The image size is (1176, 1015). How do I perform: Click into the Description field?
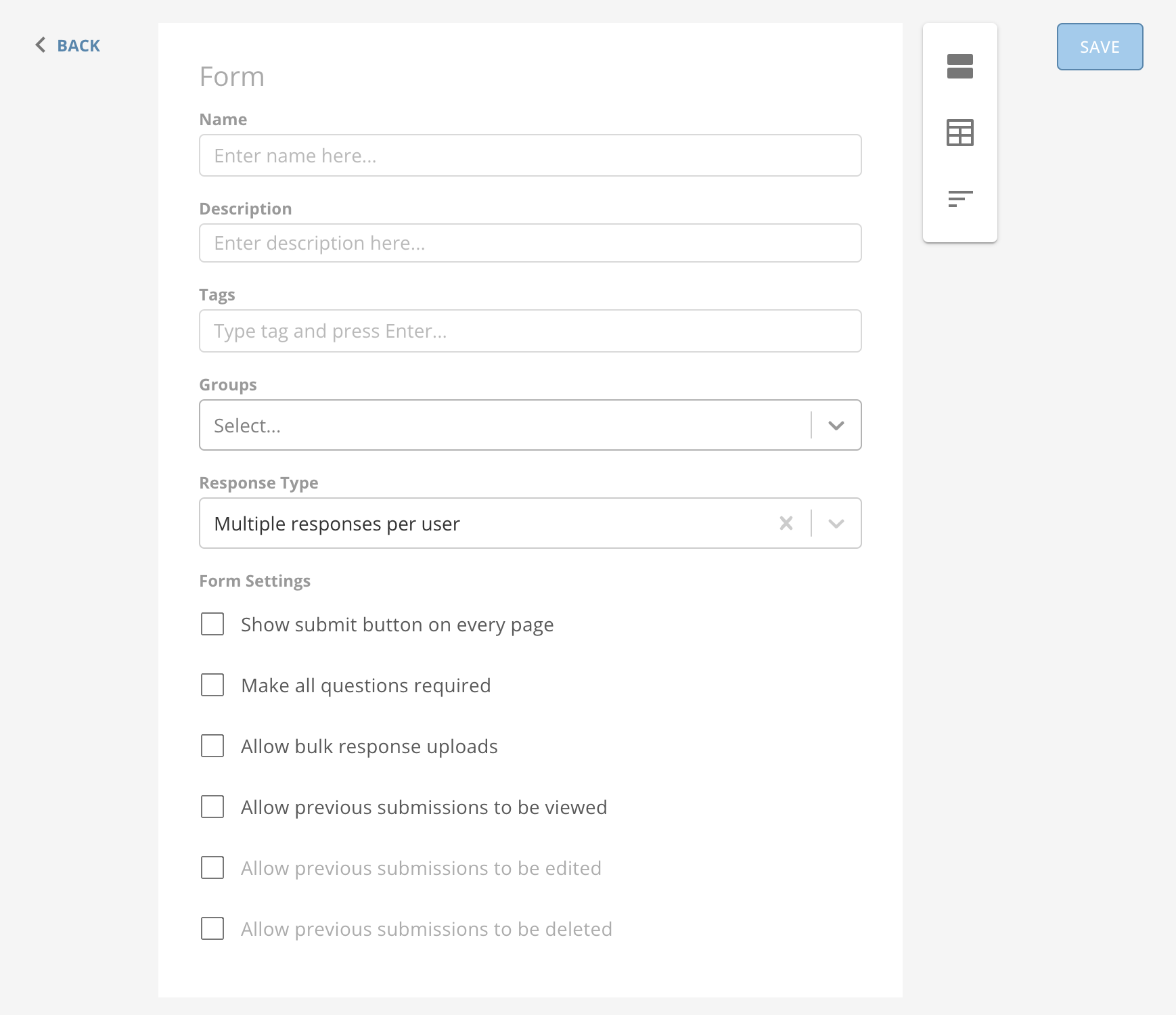coord(530,242)
